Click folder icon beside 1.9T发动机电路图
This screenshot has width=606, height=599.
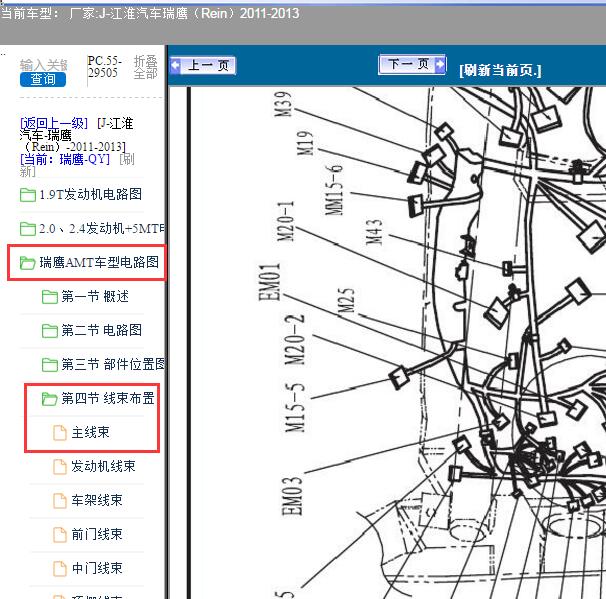tap(28, 194)
